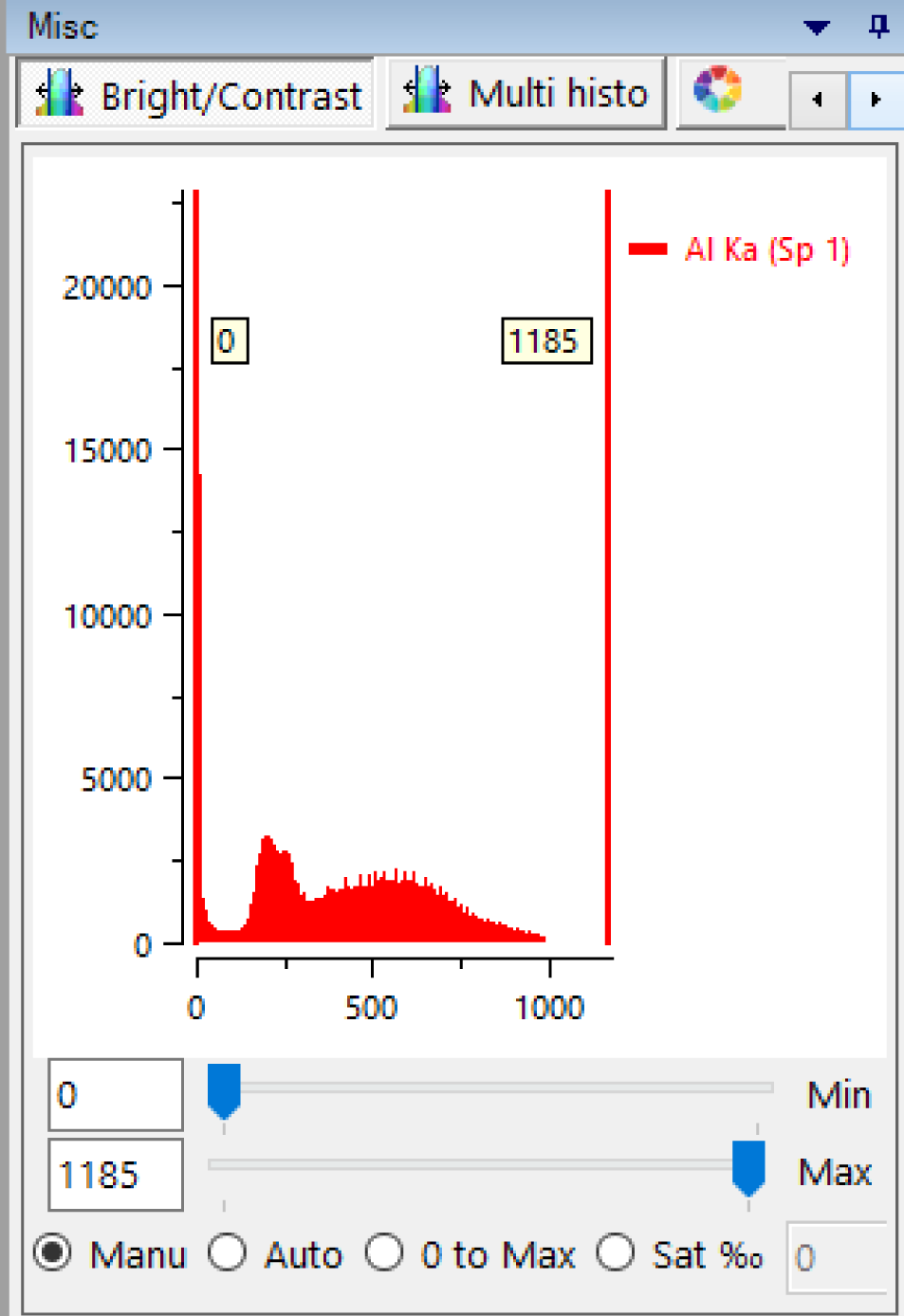Click the Al Ka (Sp 1) legend label
Viewport: 904px width, 1316px height.
click(766, 250)
